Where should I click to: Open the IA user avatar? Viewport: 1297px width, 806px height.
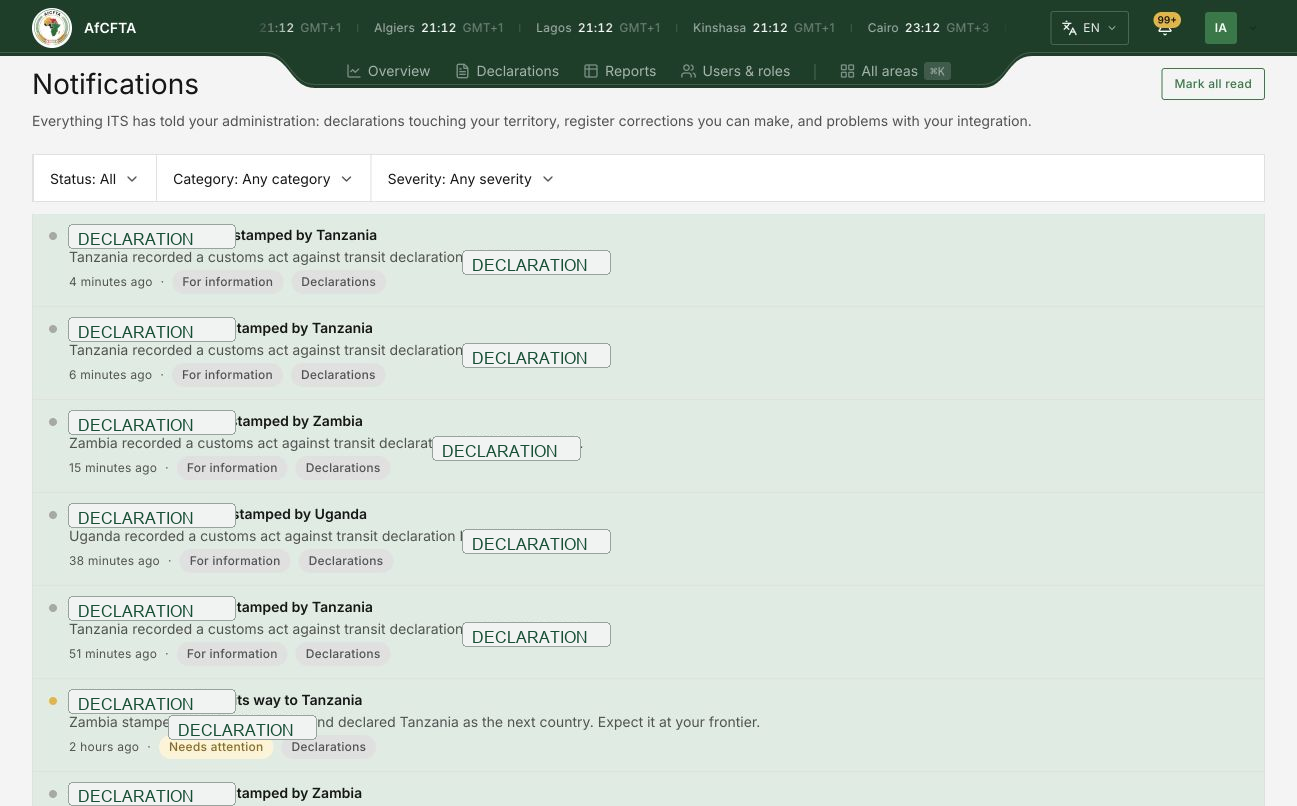(x=1220, y=28)
